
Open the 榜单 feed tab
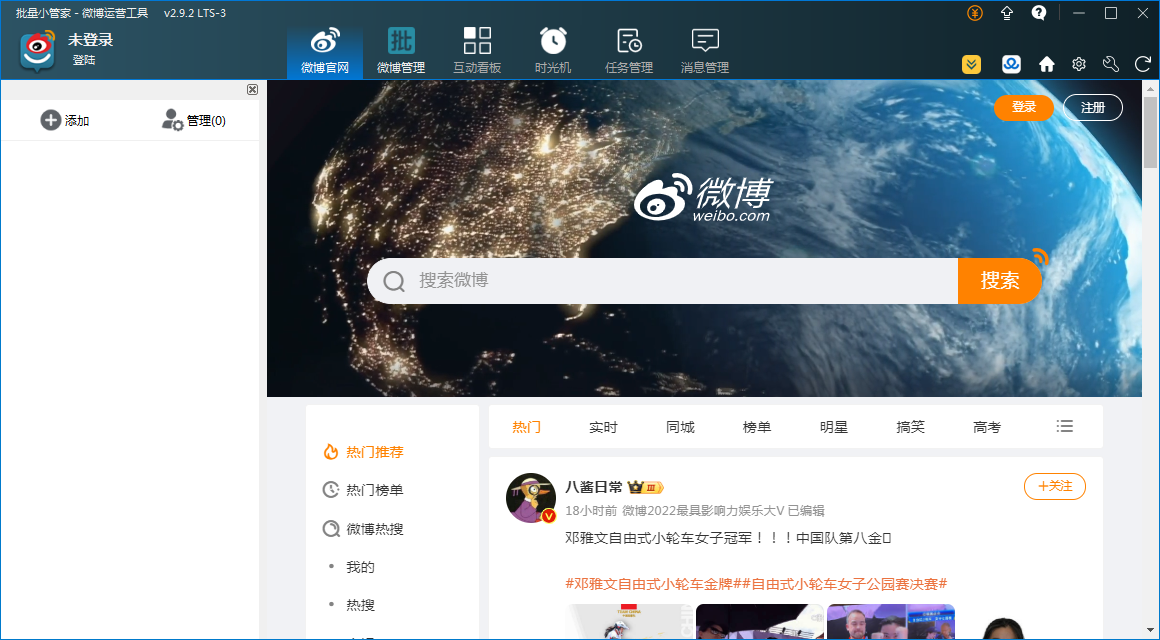click(757, 427)
